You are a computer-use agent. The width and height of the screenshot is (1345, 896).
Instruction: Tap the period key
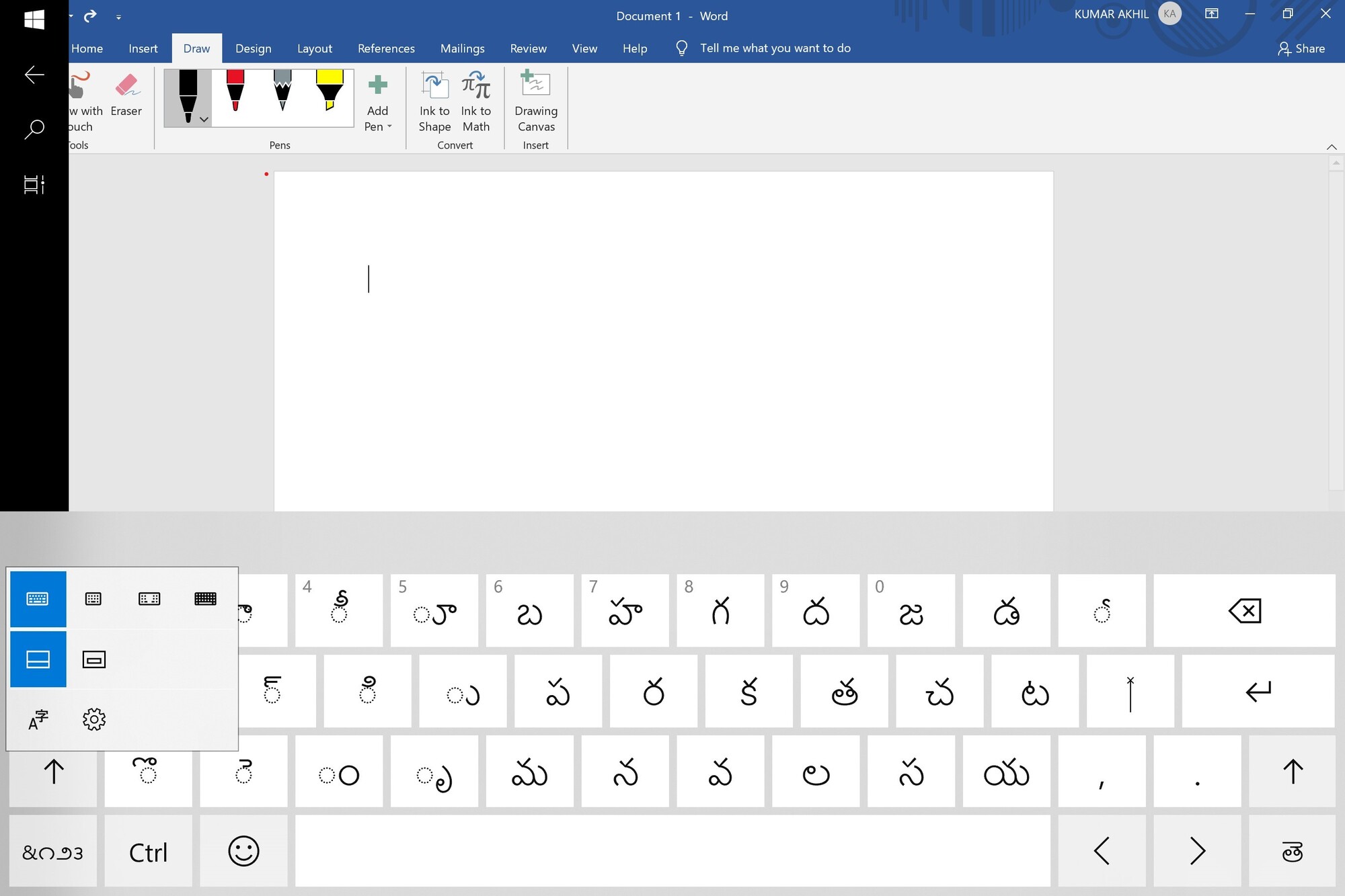(x=1197, y=771)
